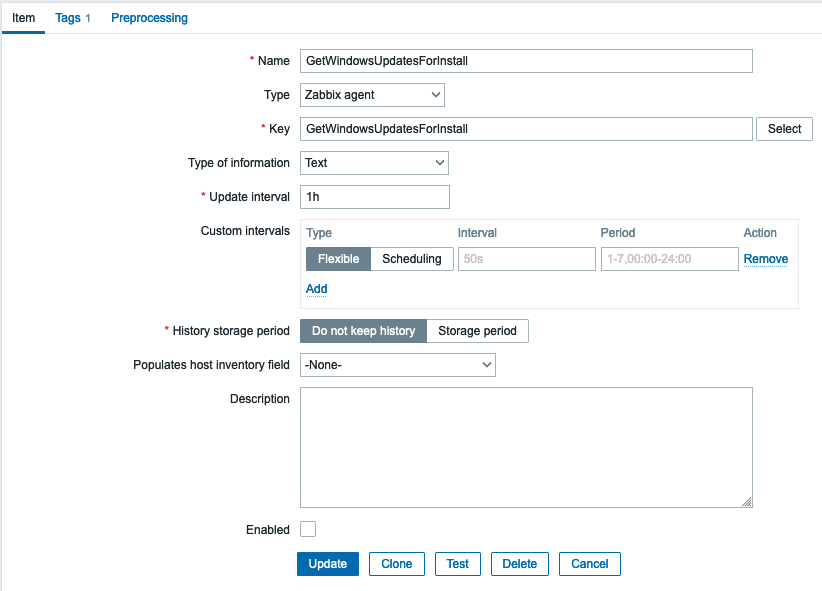Switch to the Tags tab
Image resolution: width=822 pixels, height=591 pixels.
pyautogui.click(x=72, y=18)
